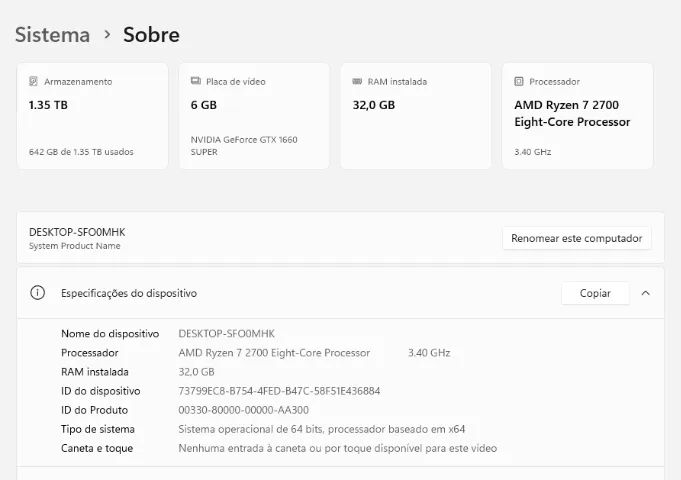This screenshot has height=480, width=681.
Task: Select the Tipo de sistema label
Action: point(98,429)
